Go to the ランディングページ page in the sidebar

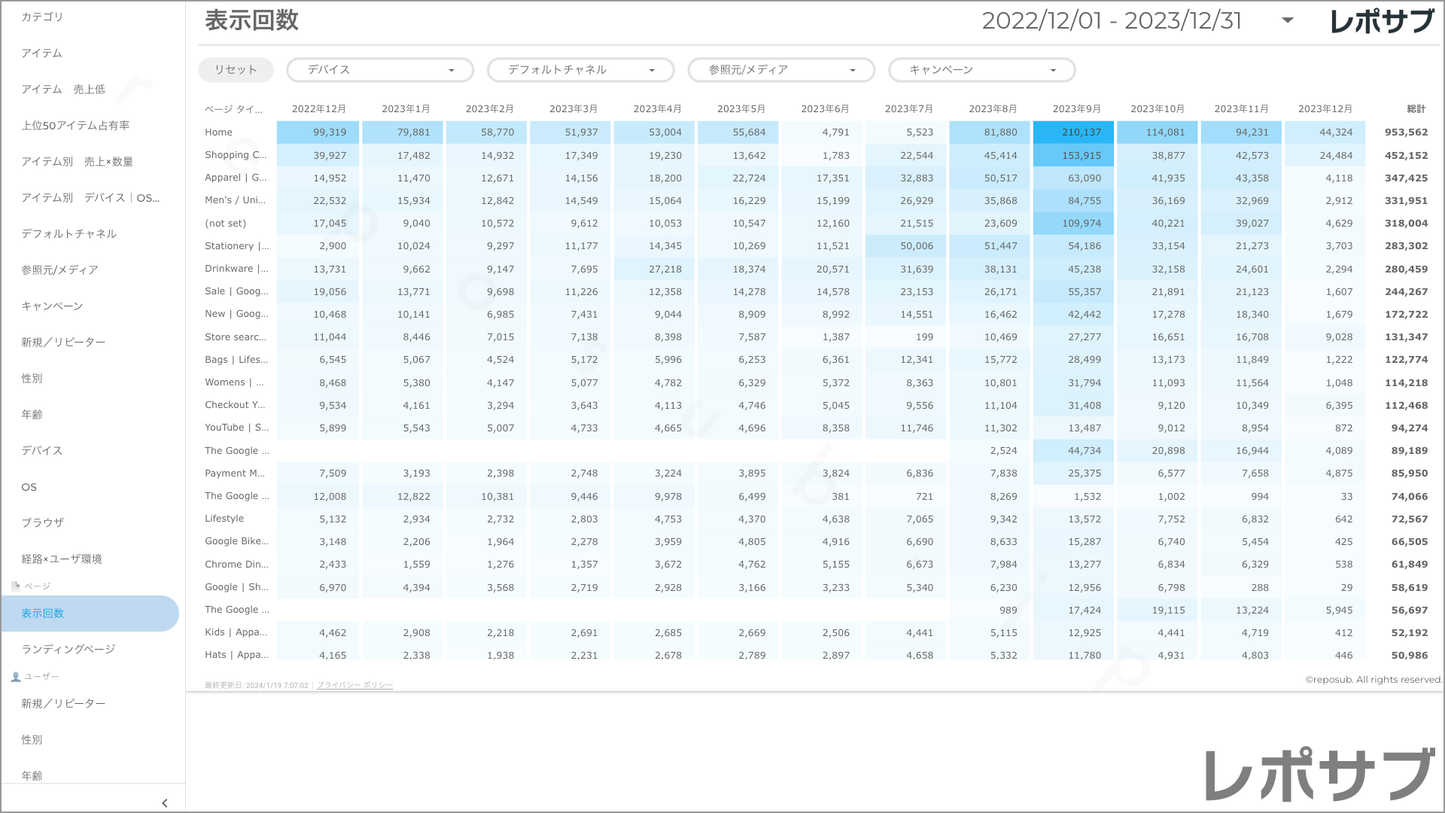pos(68,650)
